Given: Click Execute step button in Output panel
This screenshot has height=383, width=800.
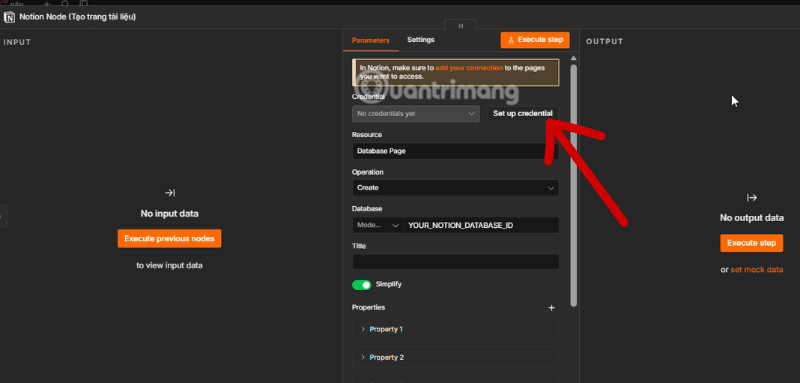Looking at the screenshot, I should click(x=751, y=243).
